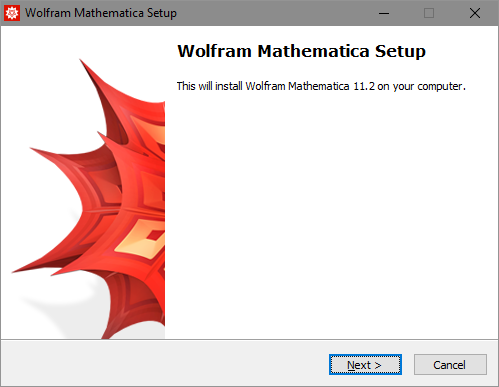499x387 pixels.
Task: Click the gray footer area left of Next
Action: [x=165, y=363]
